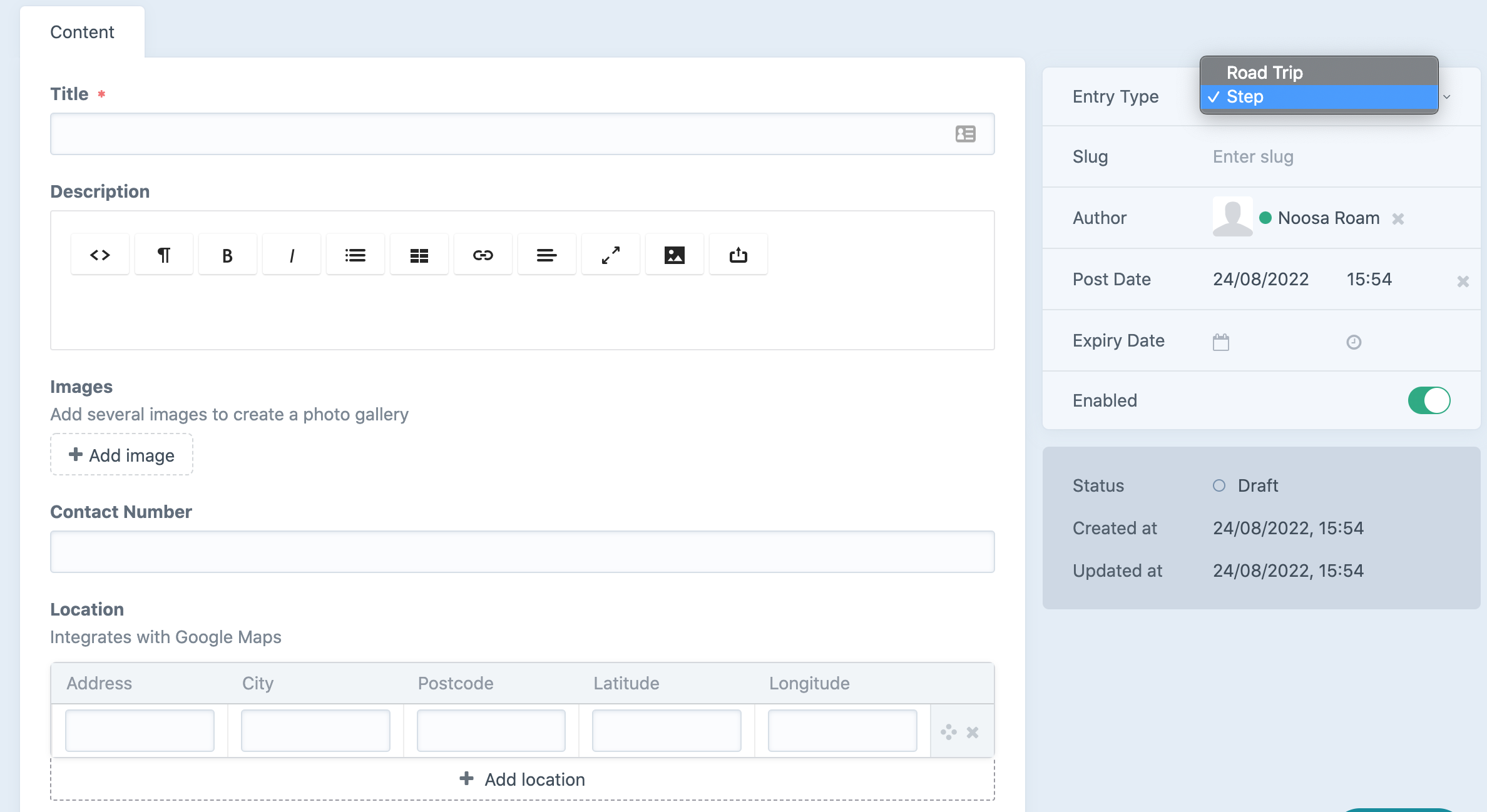Screen dimensions: 1487x812
Task: Edit the Post Date 24/08/2022
Action: point(1260,279)
